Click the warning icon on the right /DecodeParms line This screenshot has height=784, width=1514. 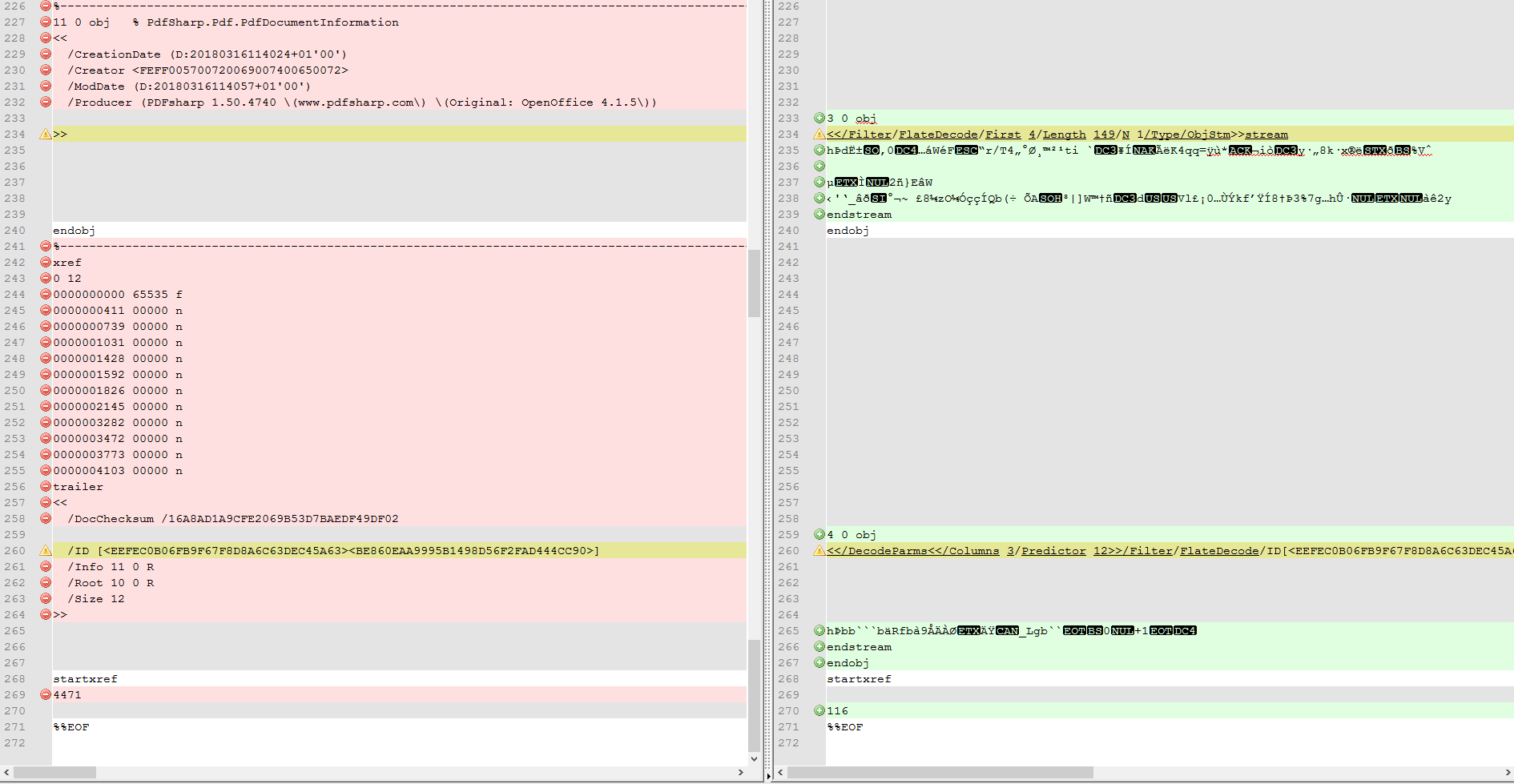click(819, 550)
